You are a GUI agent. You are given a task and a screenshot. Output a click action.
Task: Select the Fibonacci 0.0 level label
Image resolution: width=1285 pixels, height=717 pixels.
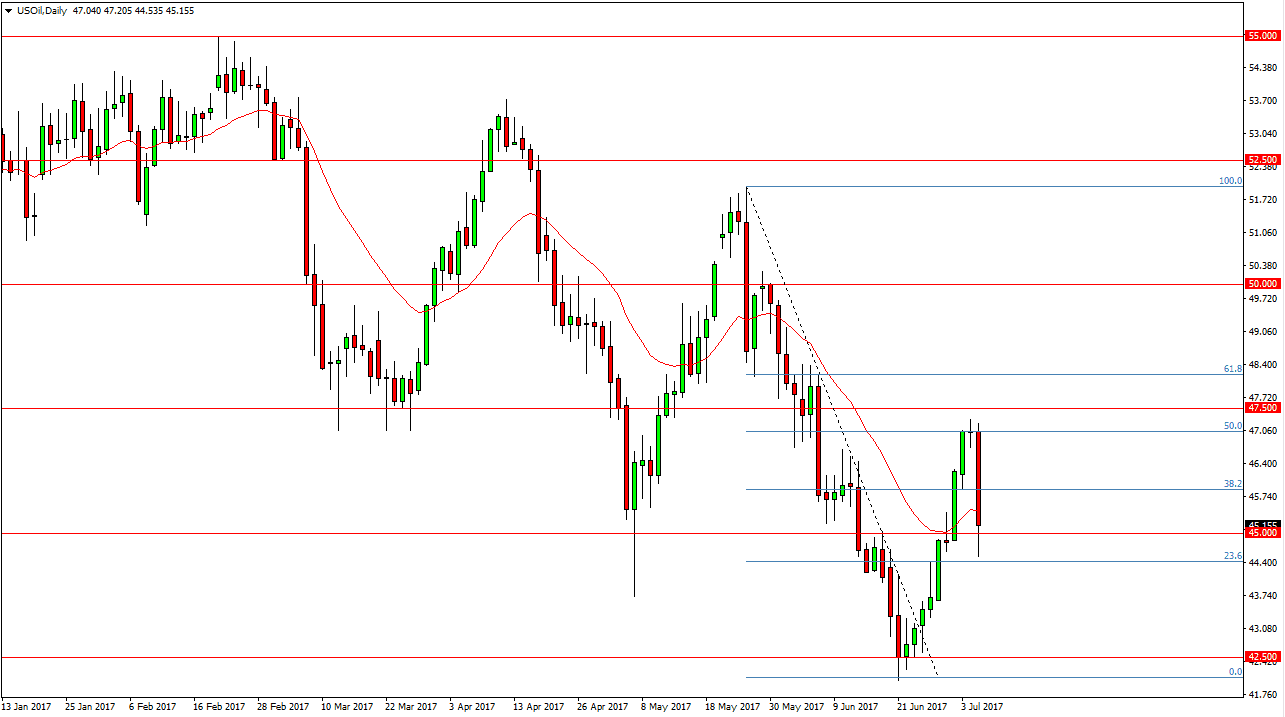pos(1235,672)
